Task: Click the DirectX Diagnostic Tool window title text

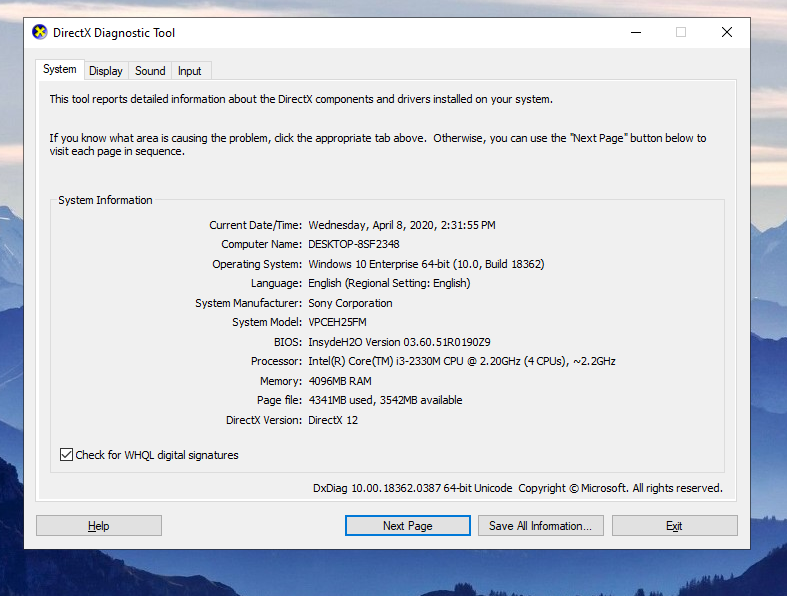Action: (114, 33)
